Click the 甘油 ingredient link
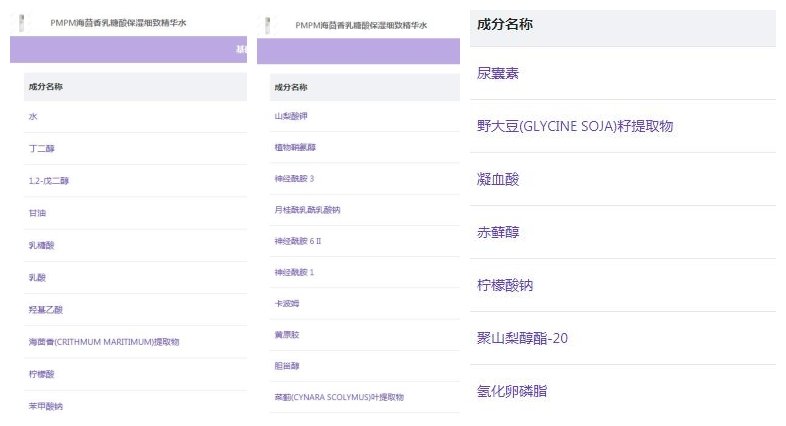This screenshot has height=426, width=786. [37, 213]
